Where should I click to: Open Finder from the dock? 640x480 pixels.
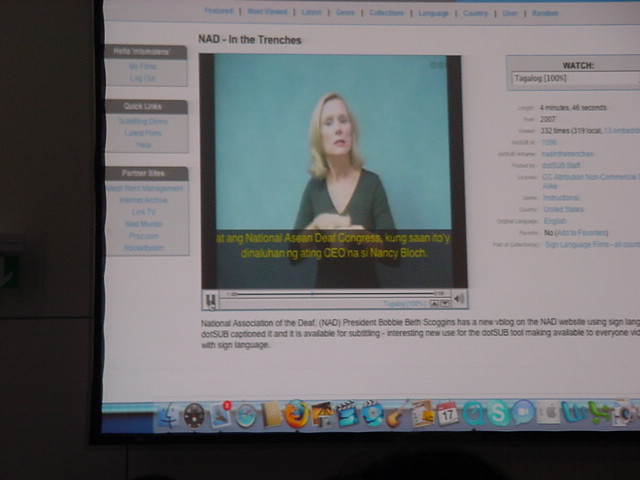pyautogui.click(x=168, y=416)
